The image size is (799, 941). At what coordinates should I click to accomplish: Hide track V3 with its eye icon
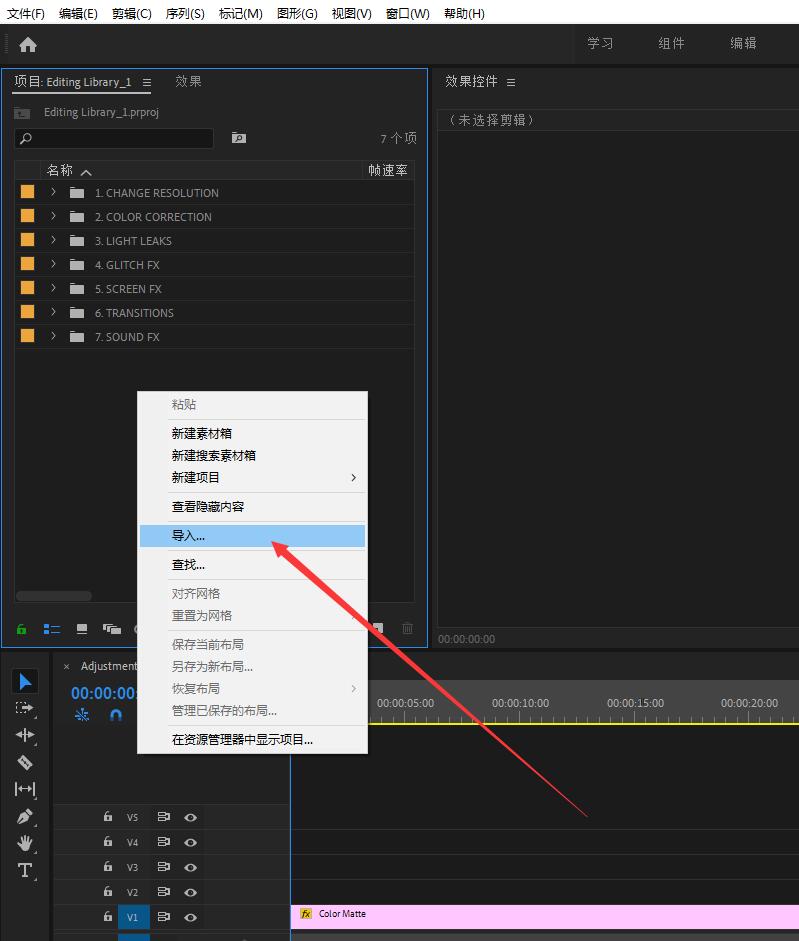pyautogui.click(x=190, y=867)
